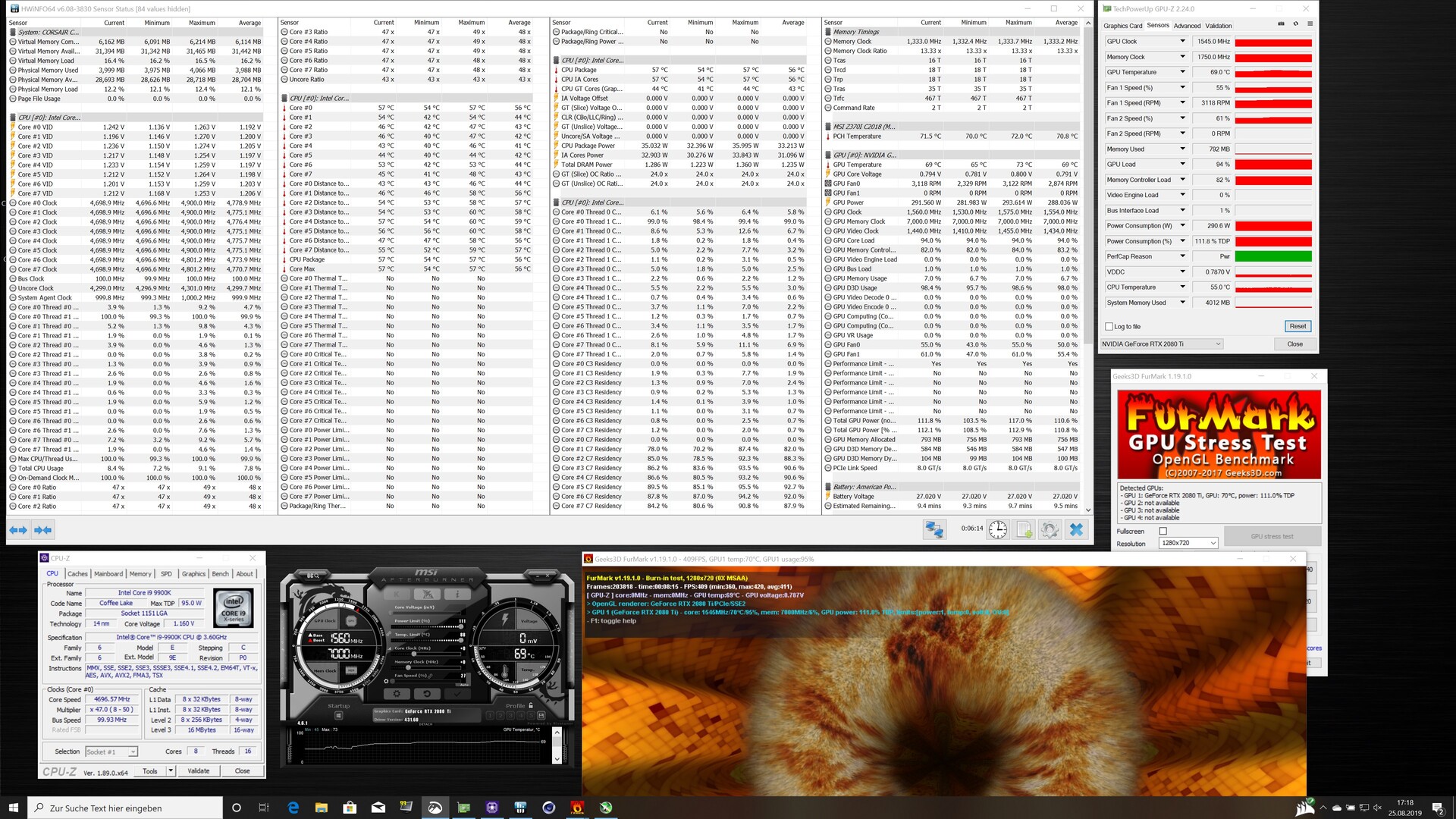The height and width of the screenshot is (819, 1456).
Task: Open MSI Afterburner settings gear
Action: (x=397, y=694)
